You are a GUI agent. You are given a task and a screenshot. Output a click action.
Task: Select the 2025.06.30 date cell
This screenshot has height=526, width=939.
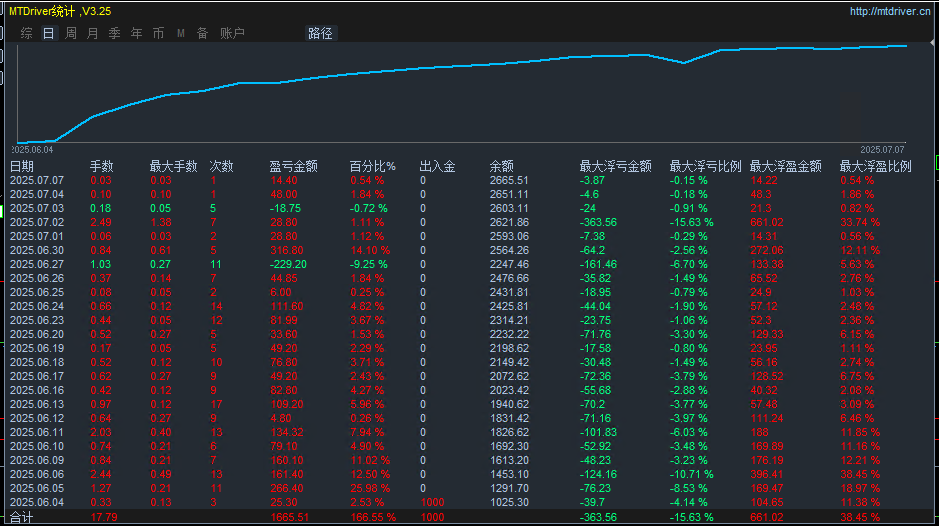point(37,250)
